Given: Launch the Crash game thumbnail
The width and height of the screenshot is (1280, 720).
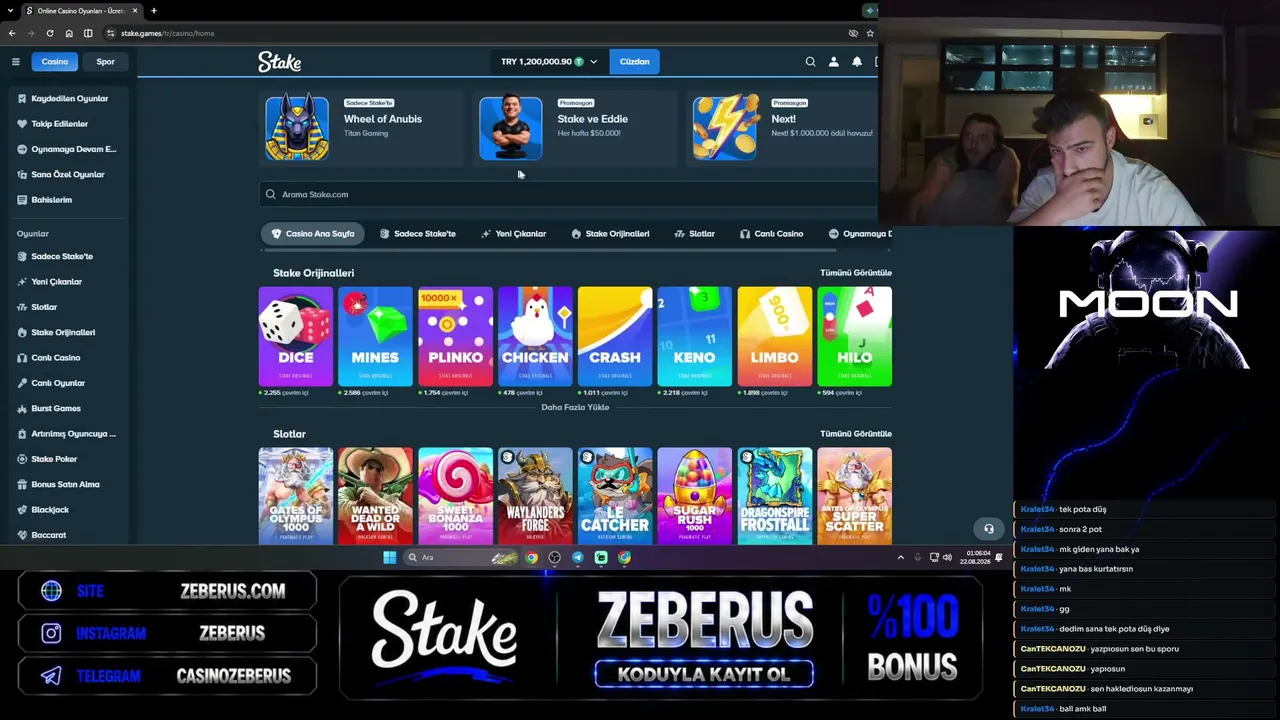Looking at the screenshot, I should (615, 336).
